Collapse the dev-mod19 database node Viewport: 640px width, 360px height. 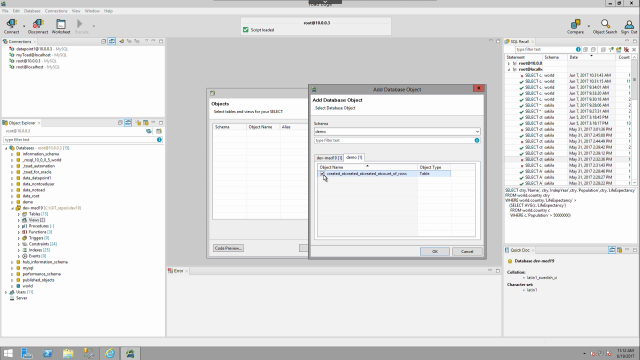coord(12,208)
